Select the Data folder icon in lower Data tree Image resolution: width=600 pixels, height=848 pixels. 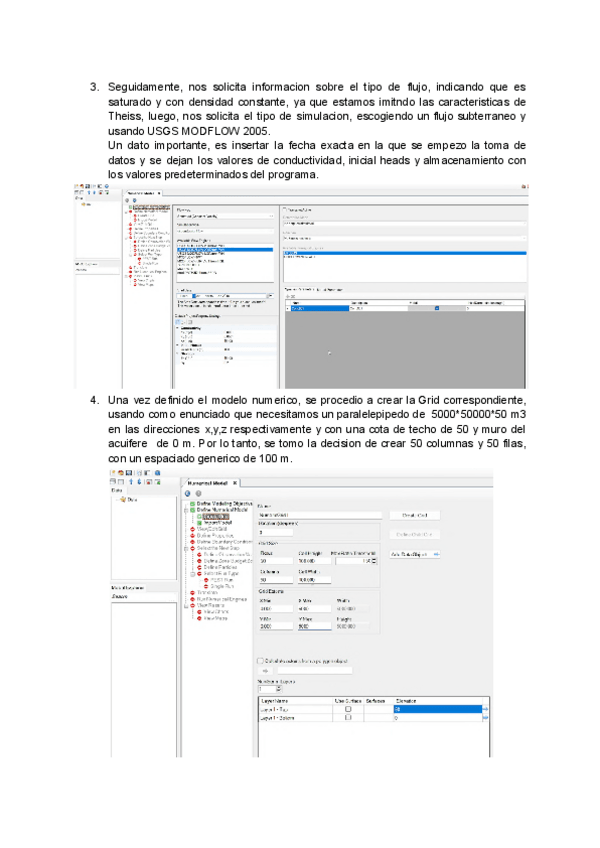[x=124, y=499]
